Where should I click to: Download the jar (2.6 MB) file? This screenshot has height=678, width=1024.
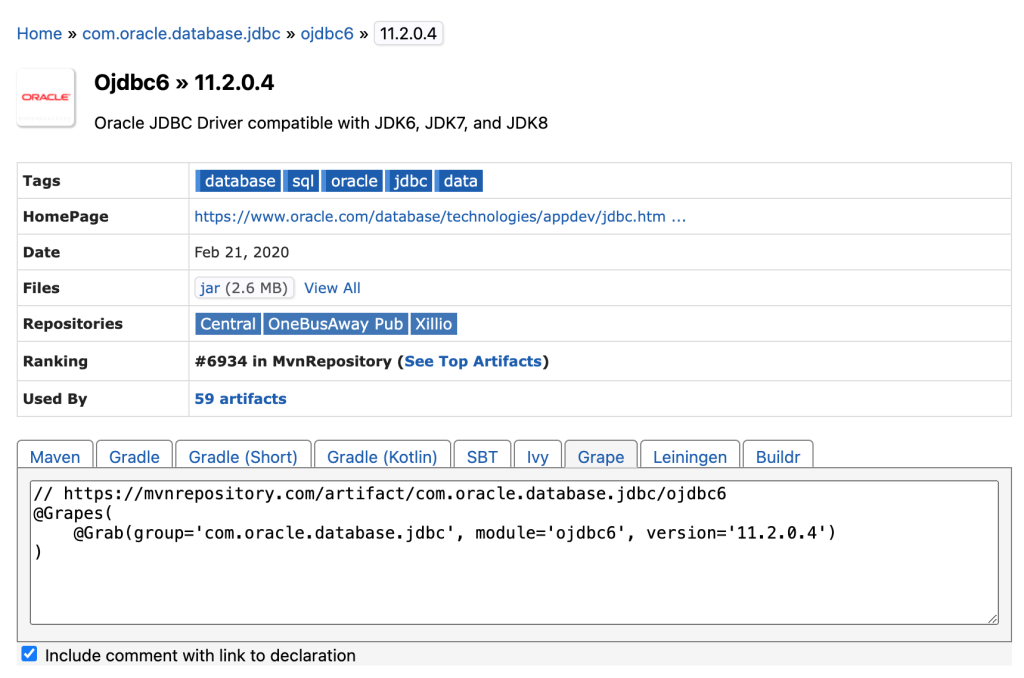pyautogui.click(x=244, y=288)
